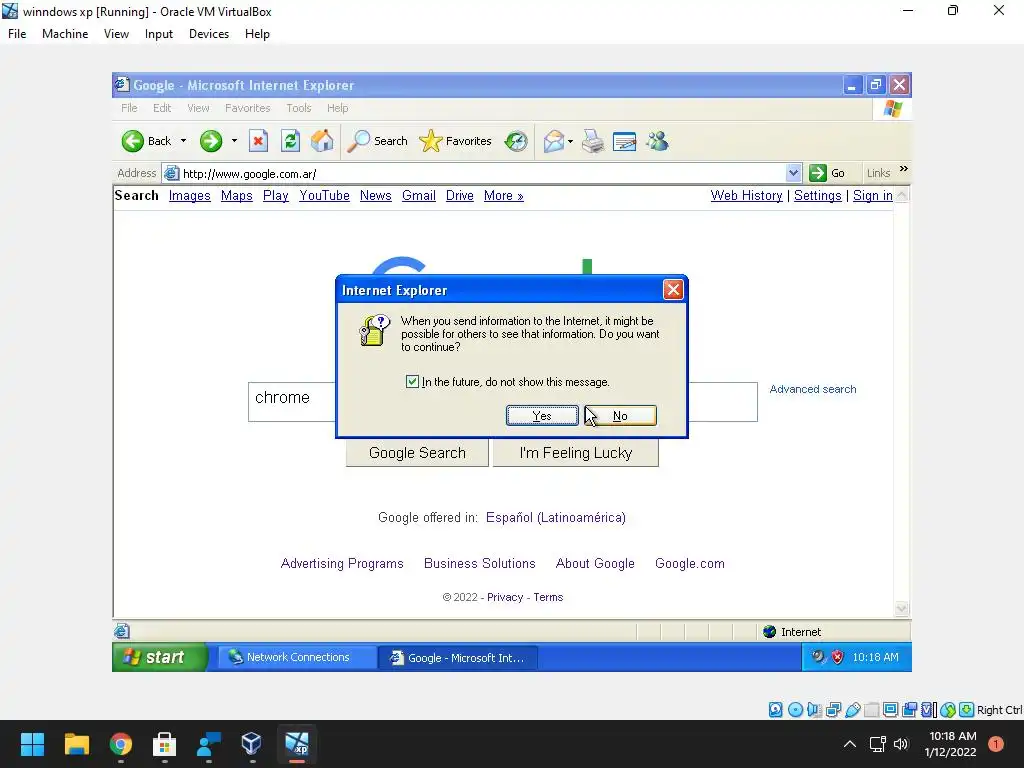
Task: Click the host taskbar date and clock
Action: pos(950,744)
